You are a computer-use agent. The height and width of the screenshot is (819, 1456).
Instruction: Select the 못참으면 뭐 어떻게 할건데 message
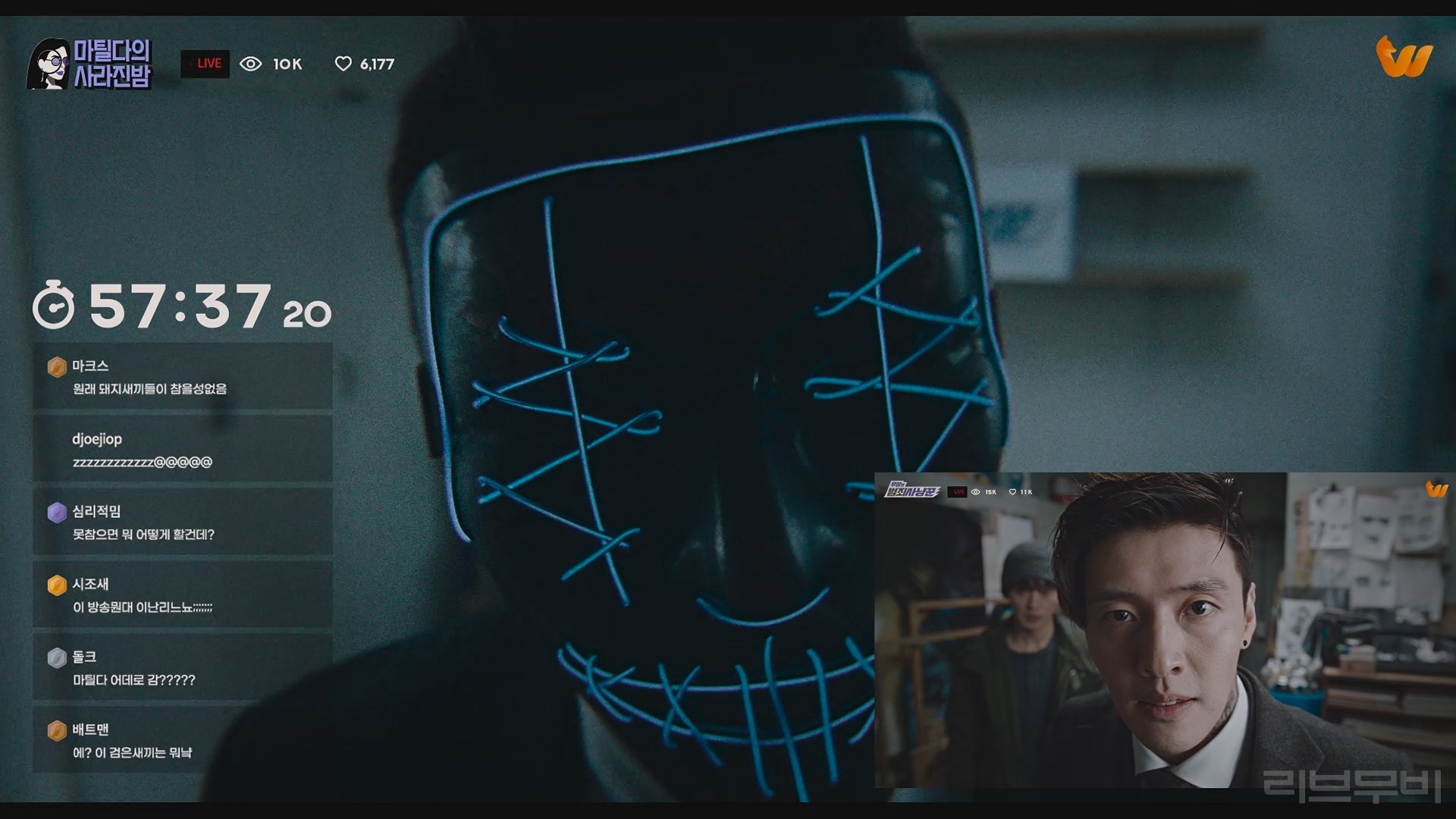tap(143, 535)
